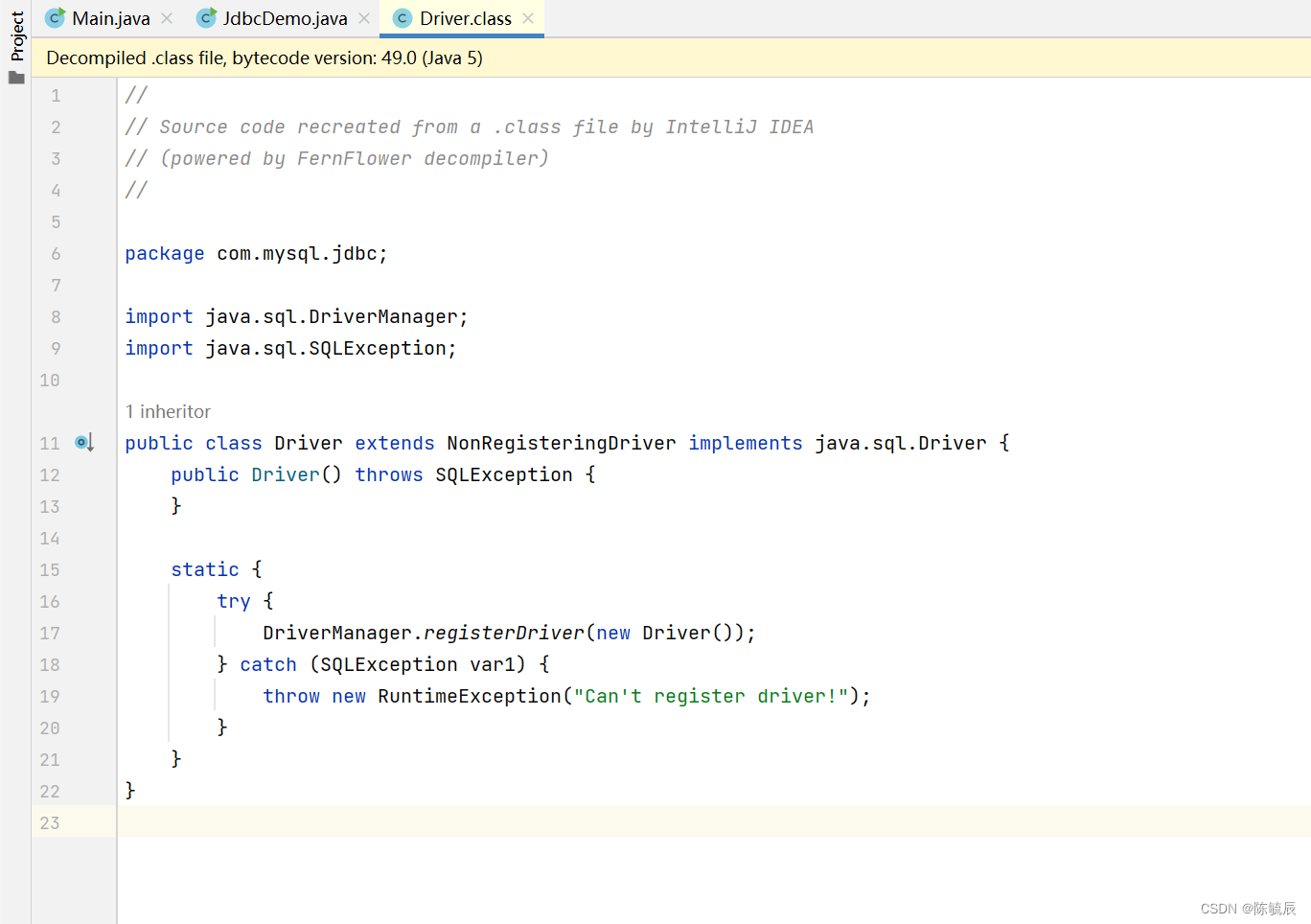Click 'java.sql.DriverManager' import on line 8
Image resolution: width=1311 pixels, height=924 pixels.
tap(331, 317)
